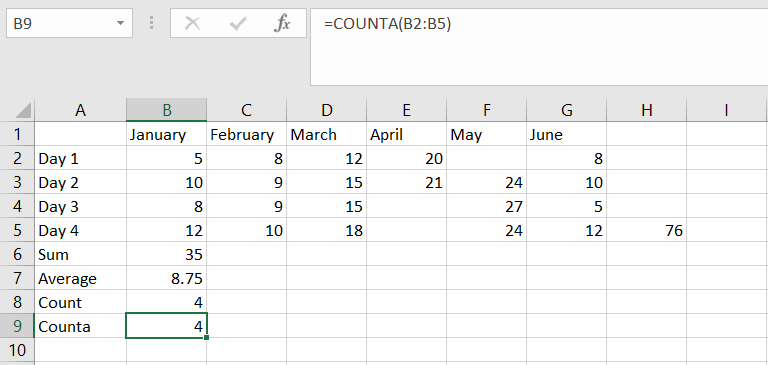Viewport: 768px width, 365px height.
Task: Click March Day 1 value 12
Action: point(327,158)
